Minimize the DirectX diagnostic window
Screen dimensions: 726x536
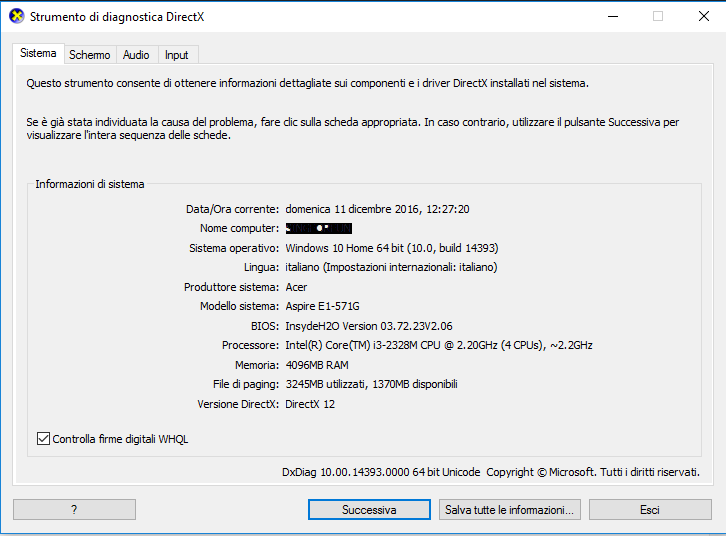tap(613, 16)
